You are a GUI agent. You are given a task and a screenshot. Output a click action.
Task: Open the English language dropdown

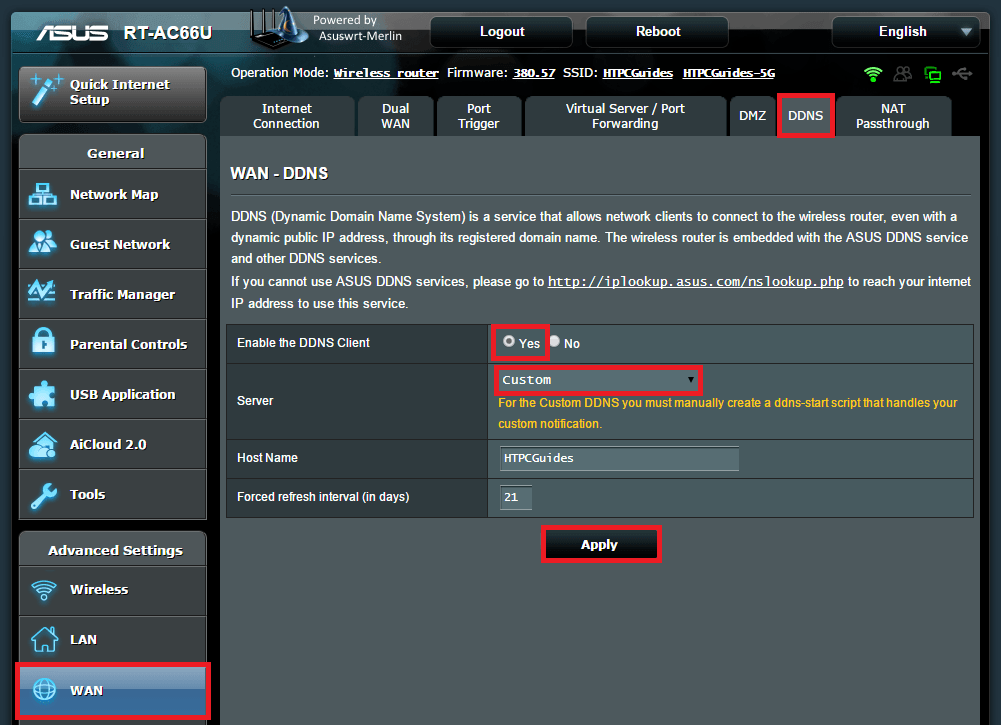point(905,32)
